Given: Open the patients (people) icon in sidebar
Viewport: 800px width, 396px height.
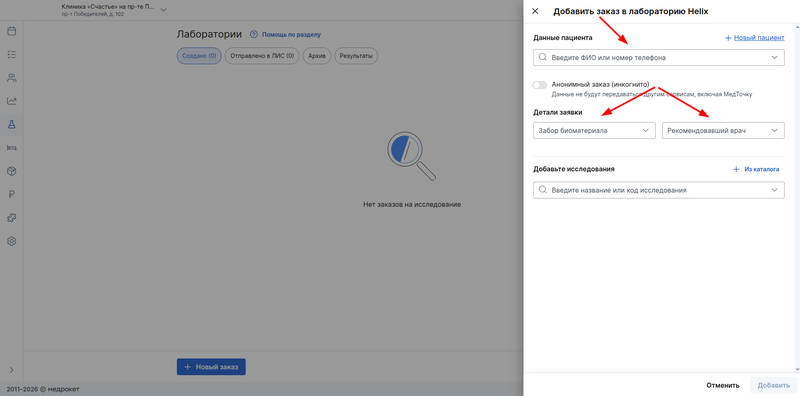Looking at the screenshot, I should tap(11, 78).
